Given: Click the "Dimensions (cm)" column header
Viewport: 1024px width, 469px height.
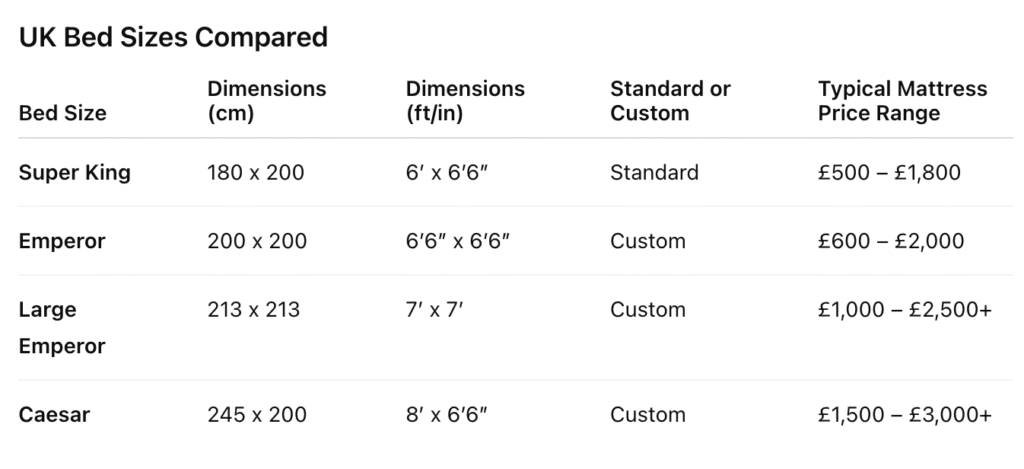Looking at the screenshot, I should [266, 101].
